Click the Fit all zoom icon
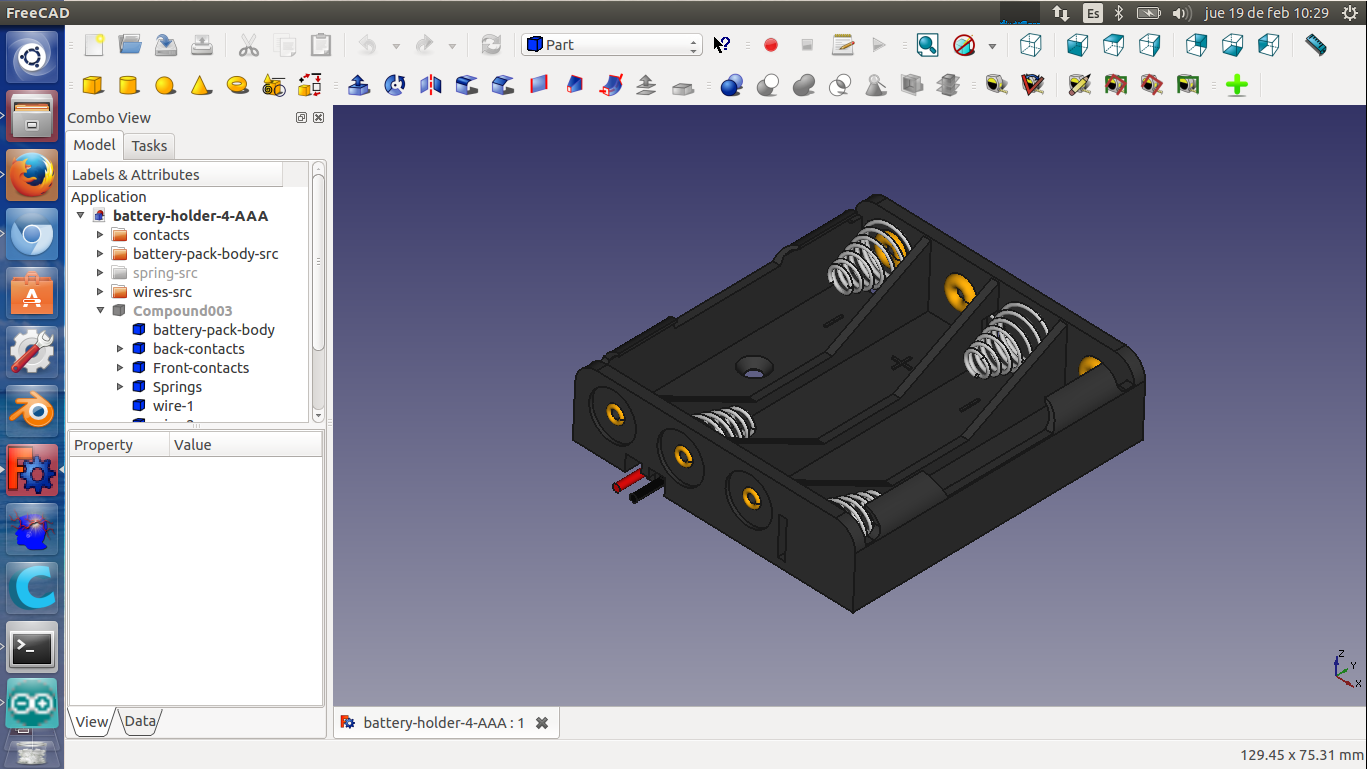 (x=927, y=45)
